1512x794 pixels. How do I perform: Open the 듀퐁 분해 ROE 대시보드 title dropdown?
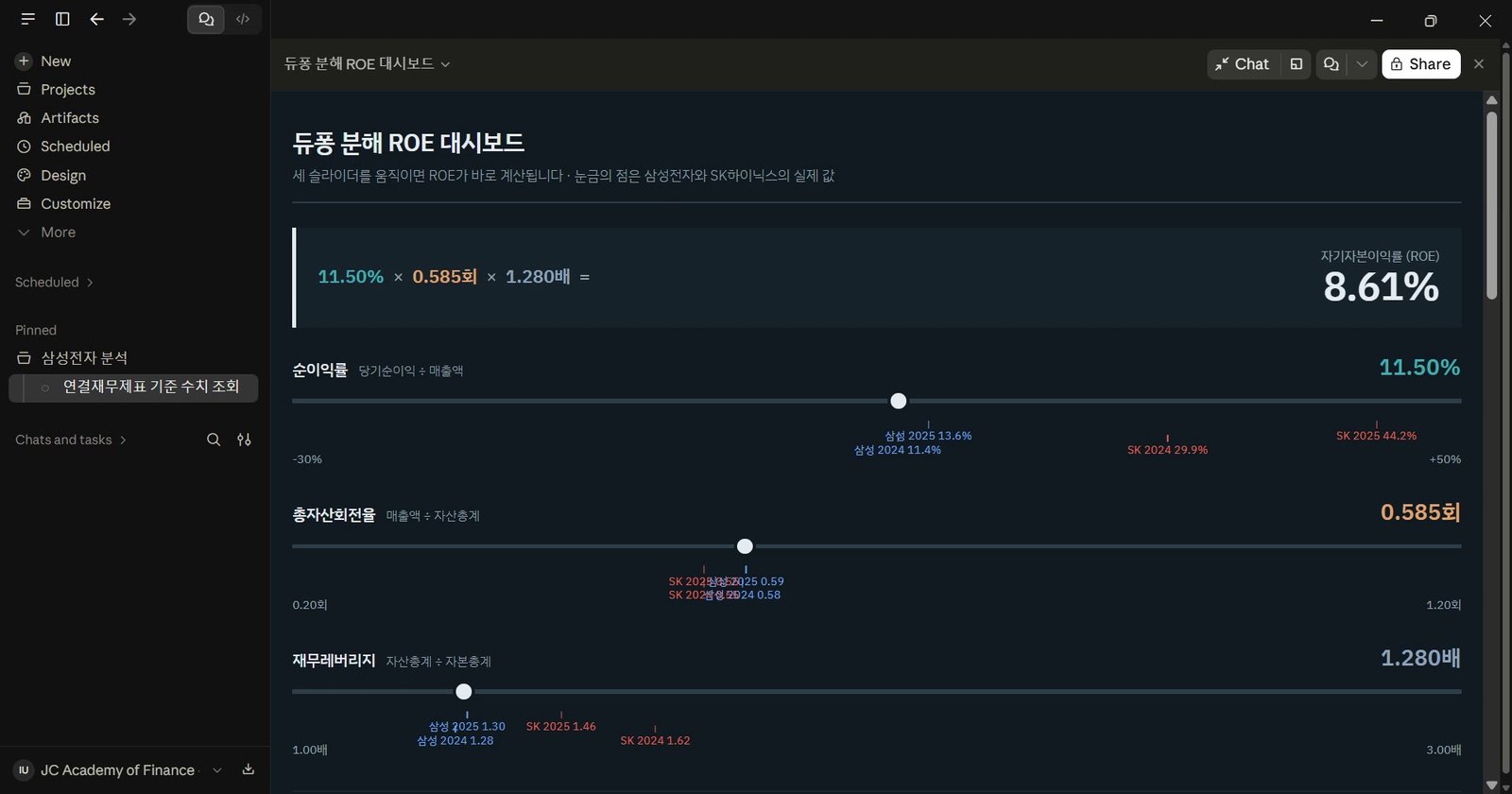368,64
